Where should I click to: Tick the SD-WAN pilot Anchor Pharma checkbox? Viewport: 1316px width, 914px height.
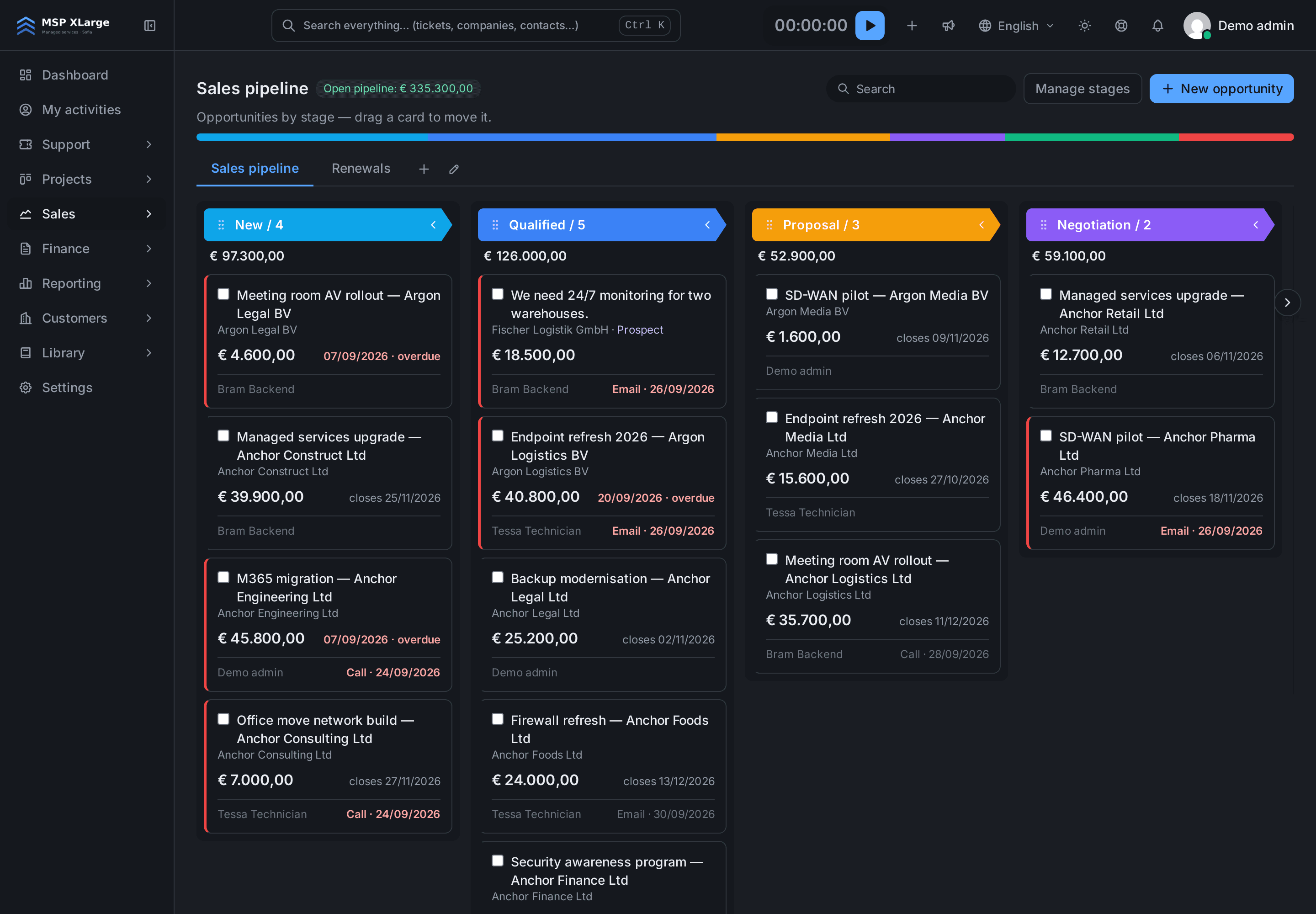click(x=1045, y=436)
